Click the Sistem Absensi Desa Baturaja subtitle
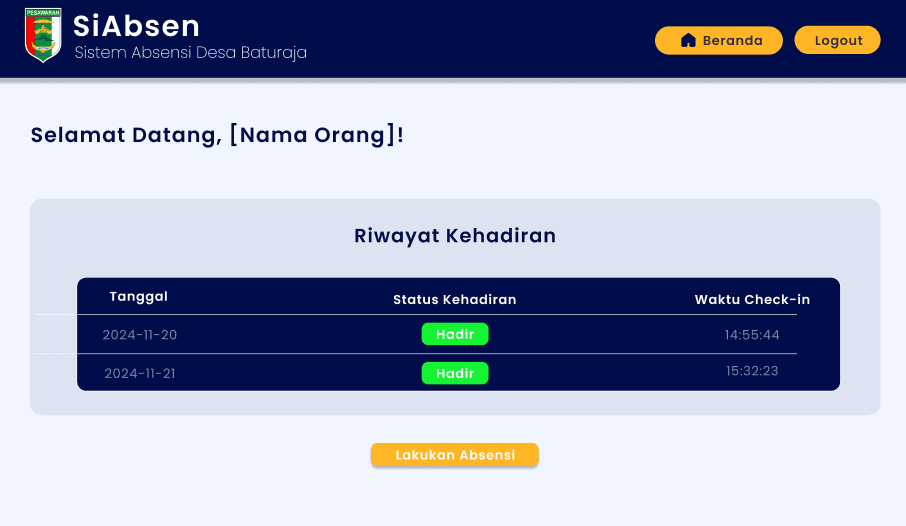Image resolution: width=906 pixels, height=526 pixels. 191,53
